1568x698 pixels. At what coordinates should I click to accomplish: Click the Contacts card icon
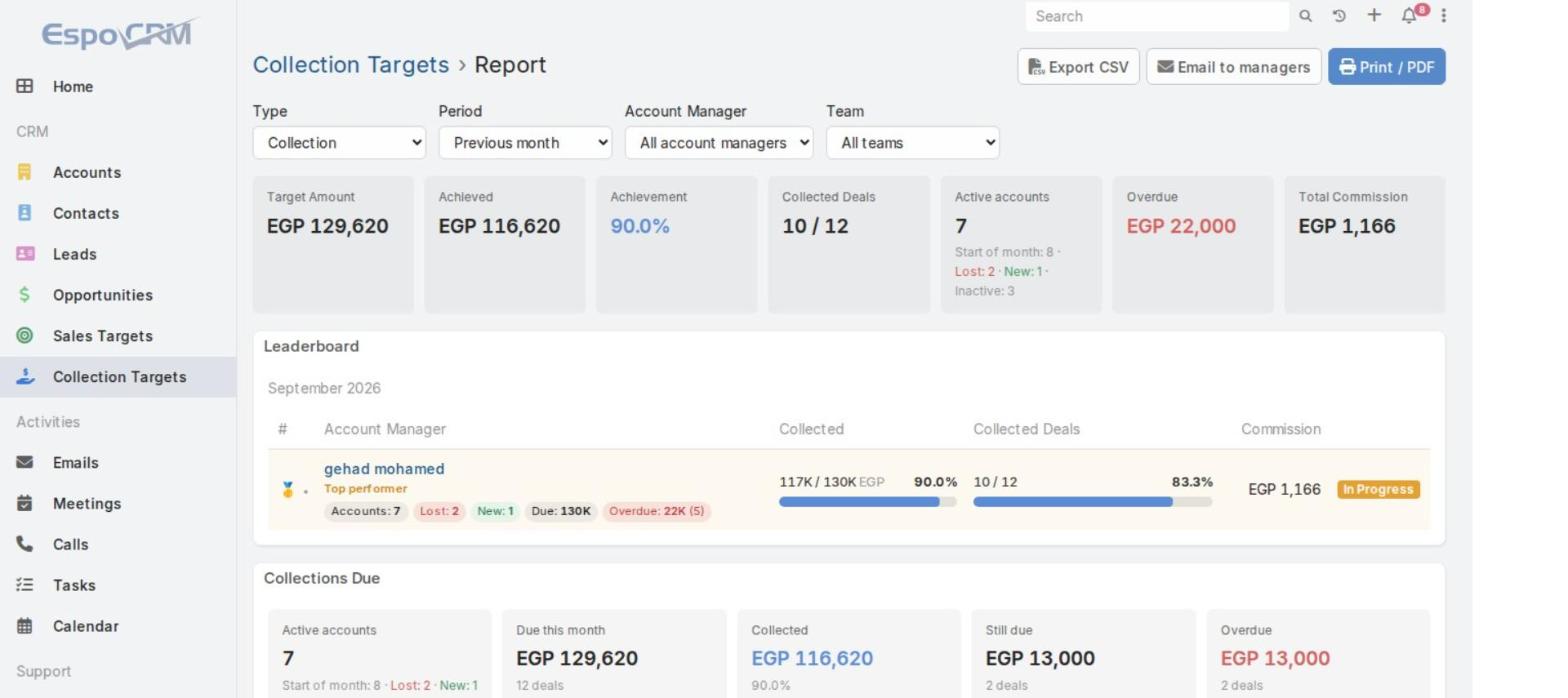[x=25, y=213]
